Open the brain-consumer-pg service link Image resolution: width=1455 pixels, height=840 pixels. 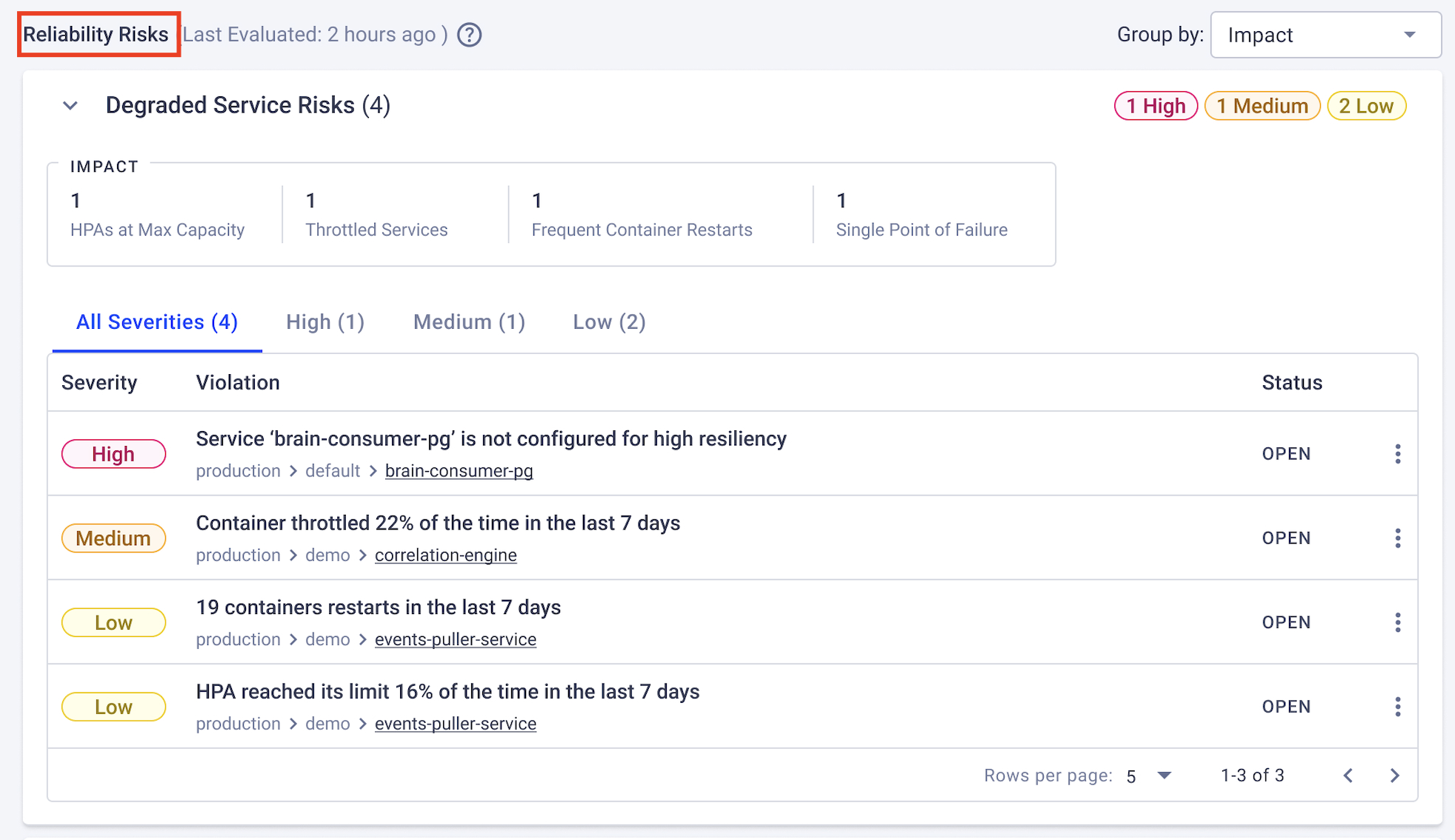point(459,471)
